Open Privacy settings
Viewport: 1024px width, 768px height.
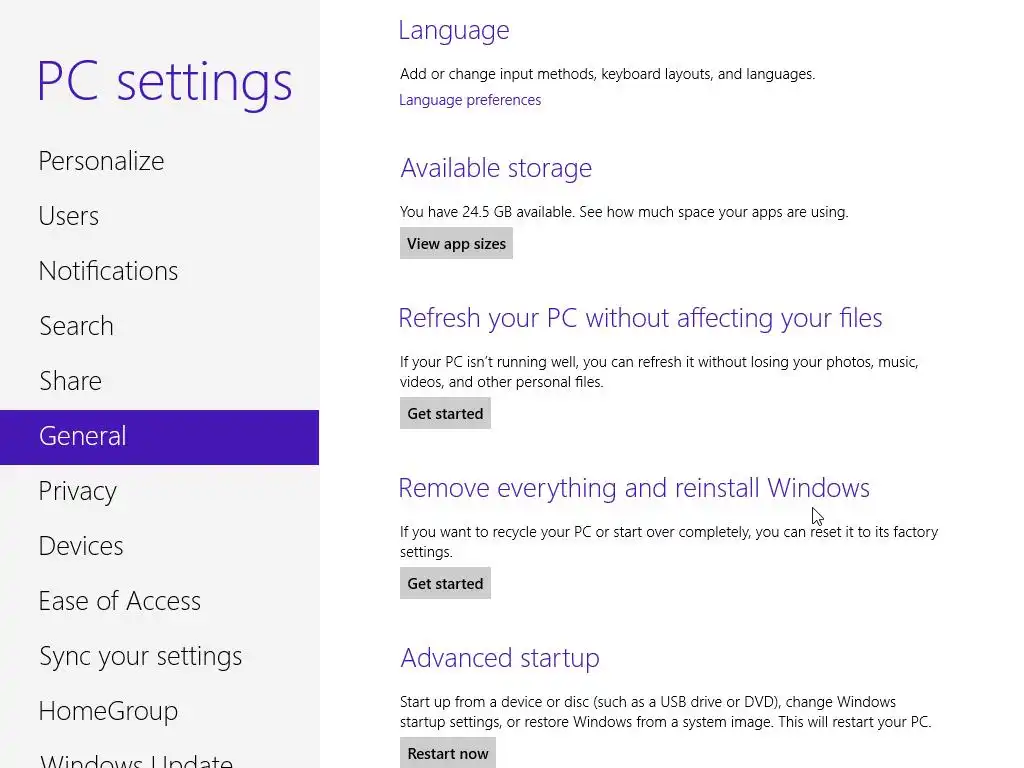78,491
